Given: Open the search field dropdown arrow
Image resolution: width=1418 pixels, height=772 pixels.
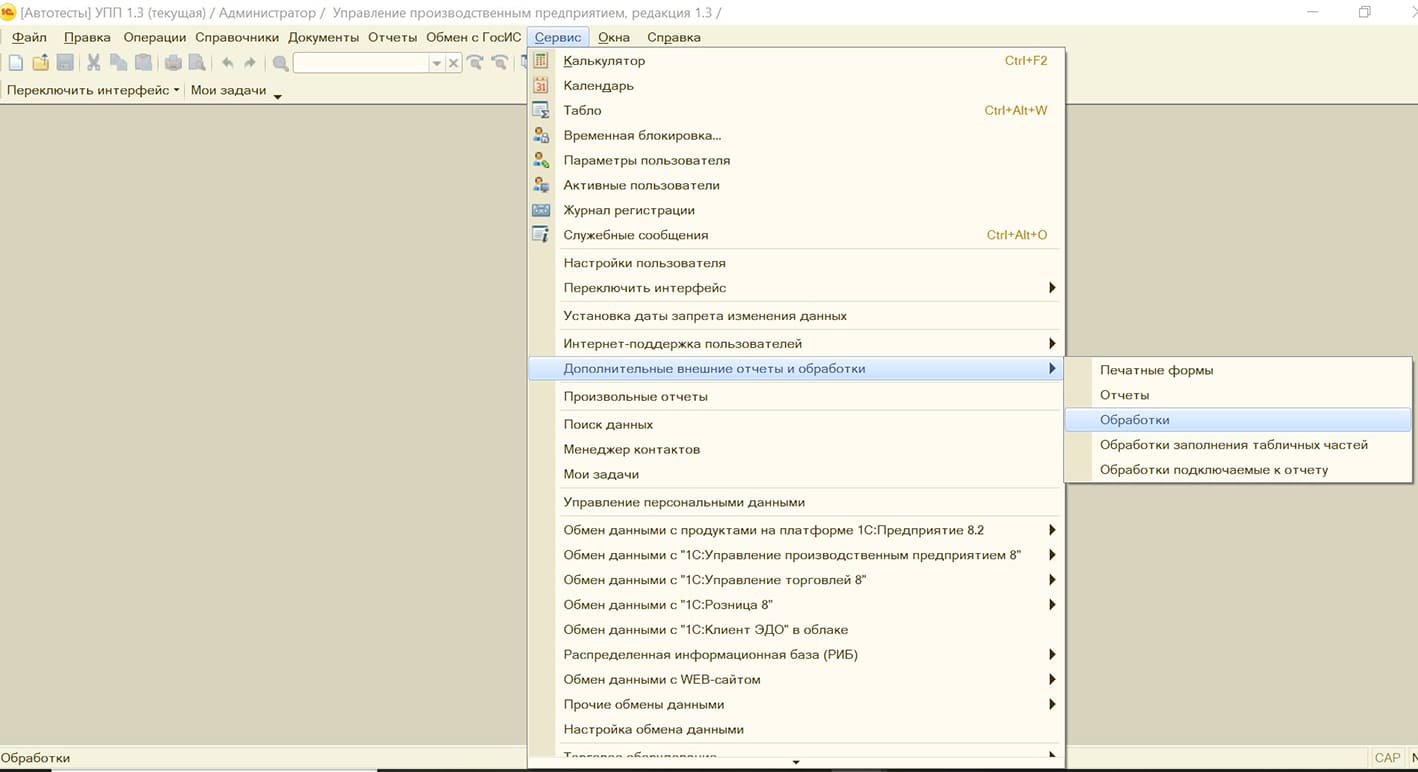Looking at the screenshot, I should (x=436, y=63).
